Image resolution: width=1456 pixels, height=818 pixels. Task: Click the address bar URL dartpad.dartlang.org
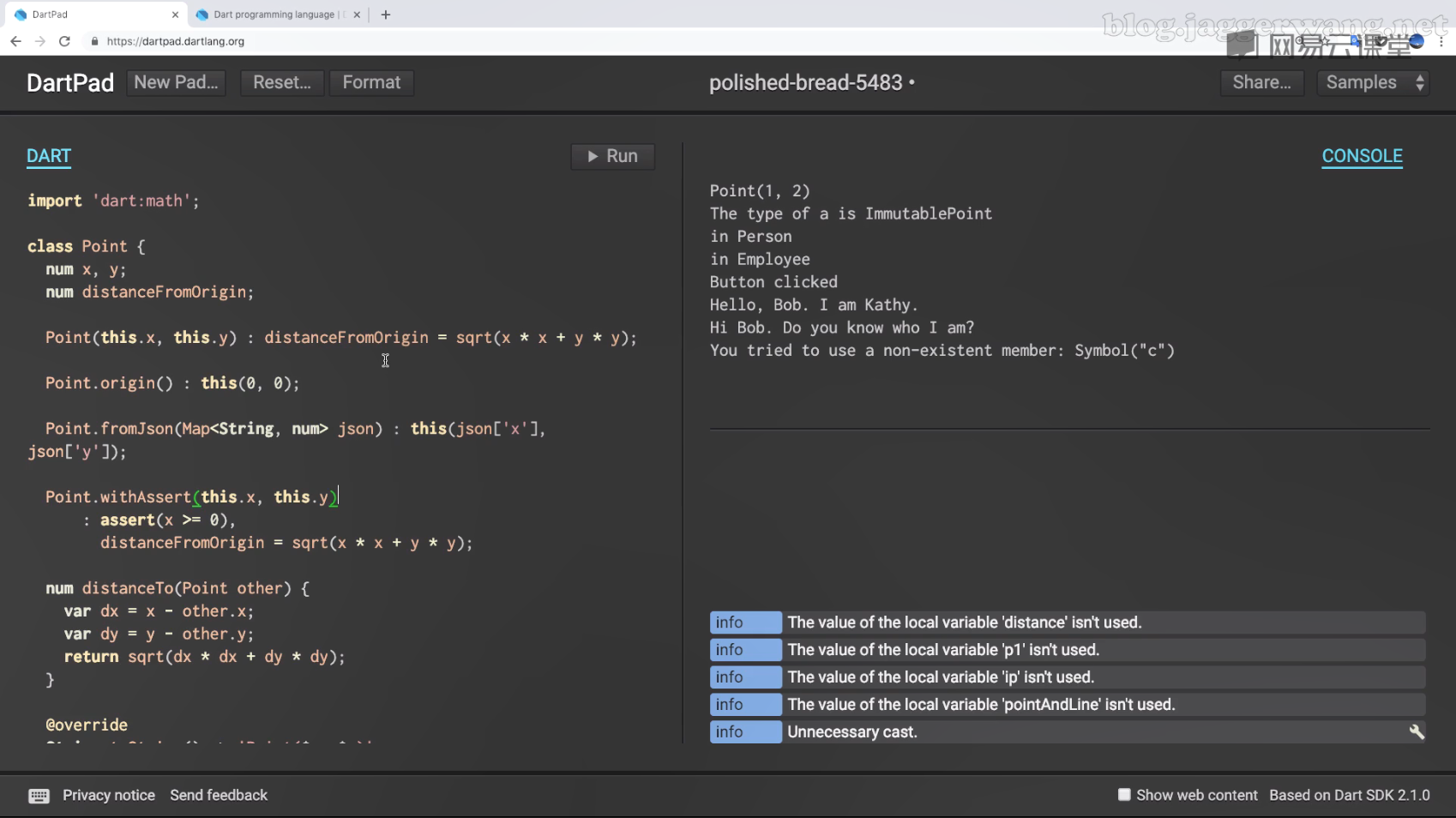176,41
